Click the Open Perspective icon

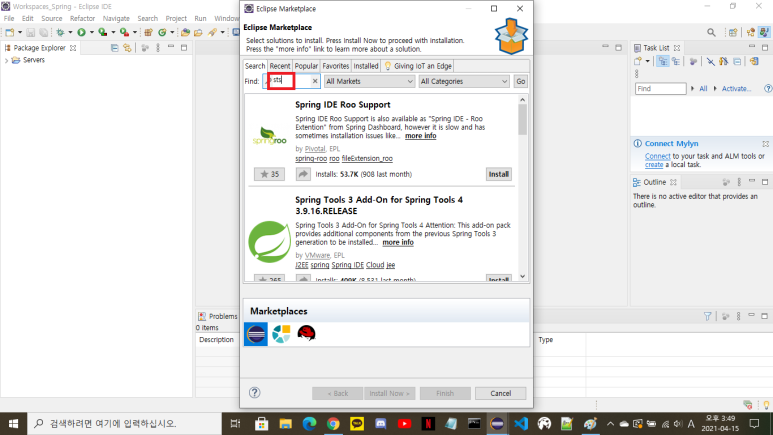[x=733, y=33]
